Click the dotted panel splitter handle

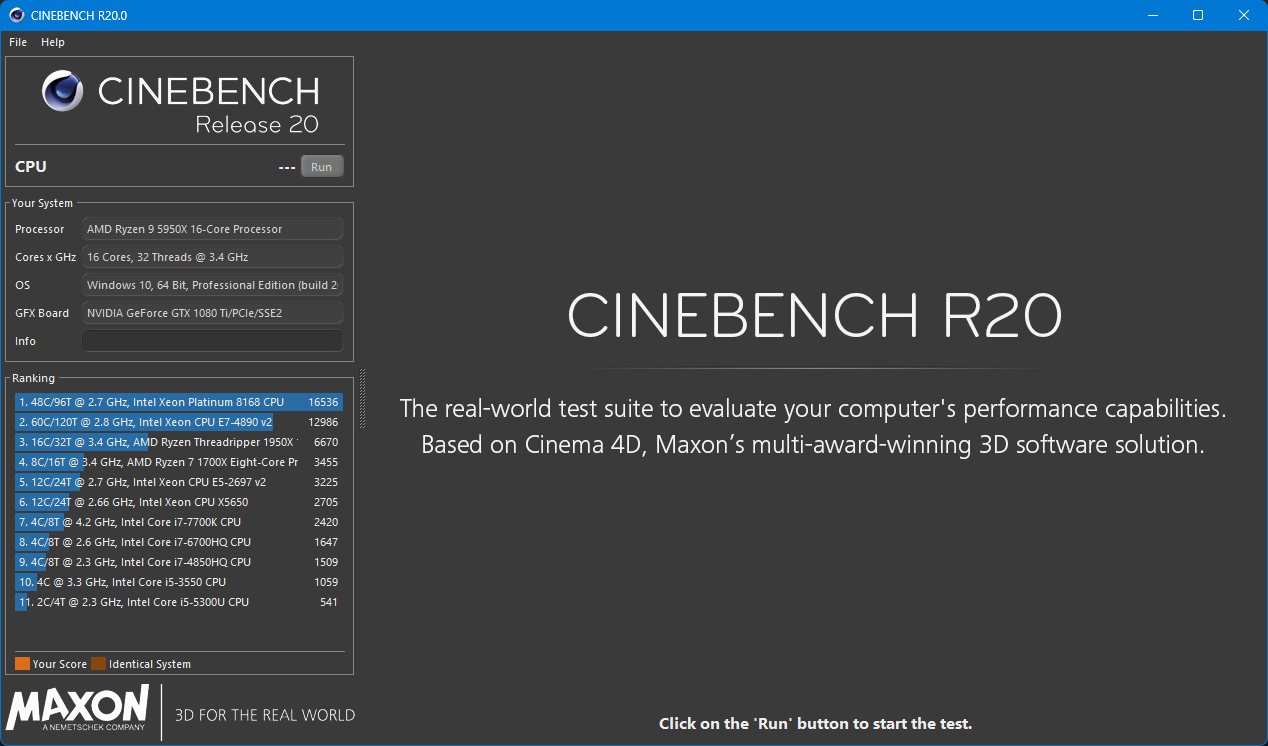click(362, 398)
